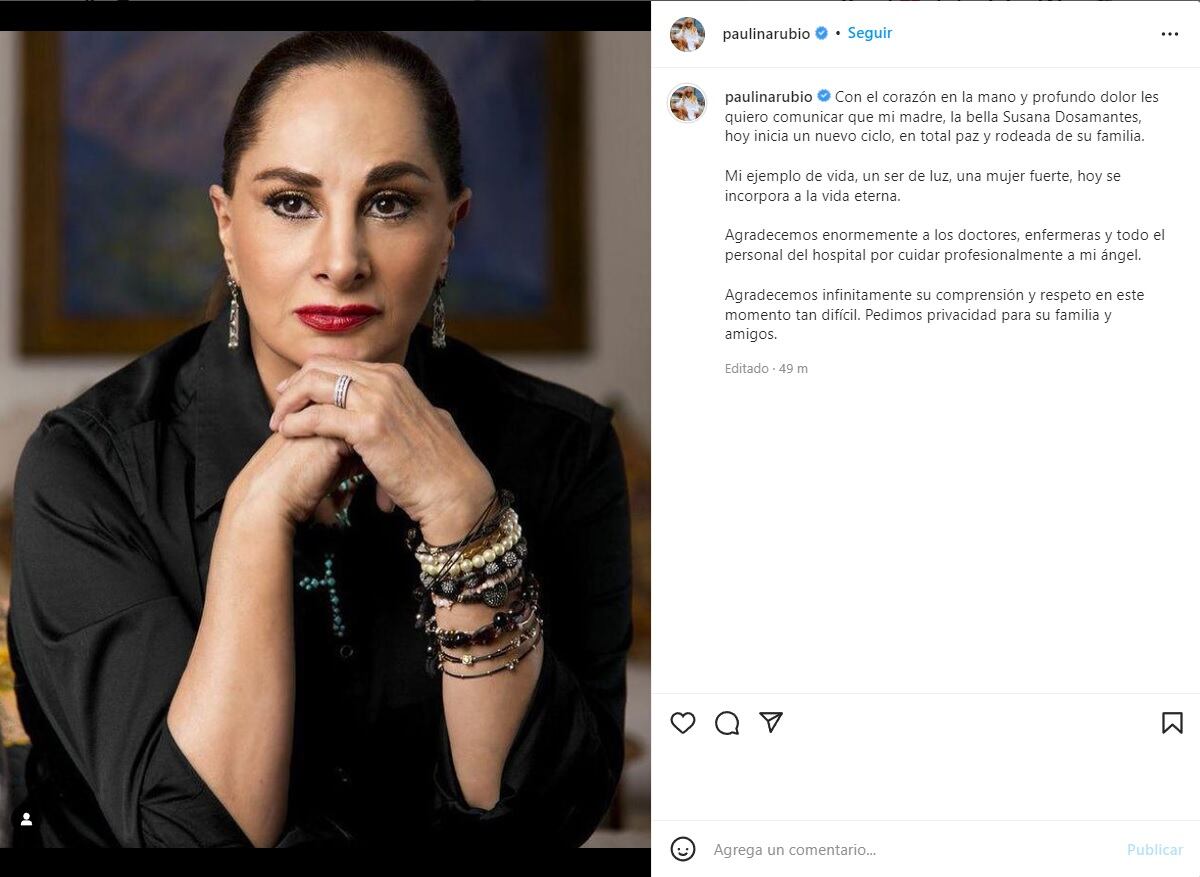This screenshot has width=1200, height=877.
Task: Open paulinarubio username link in header
Action: [766, 34]
